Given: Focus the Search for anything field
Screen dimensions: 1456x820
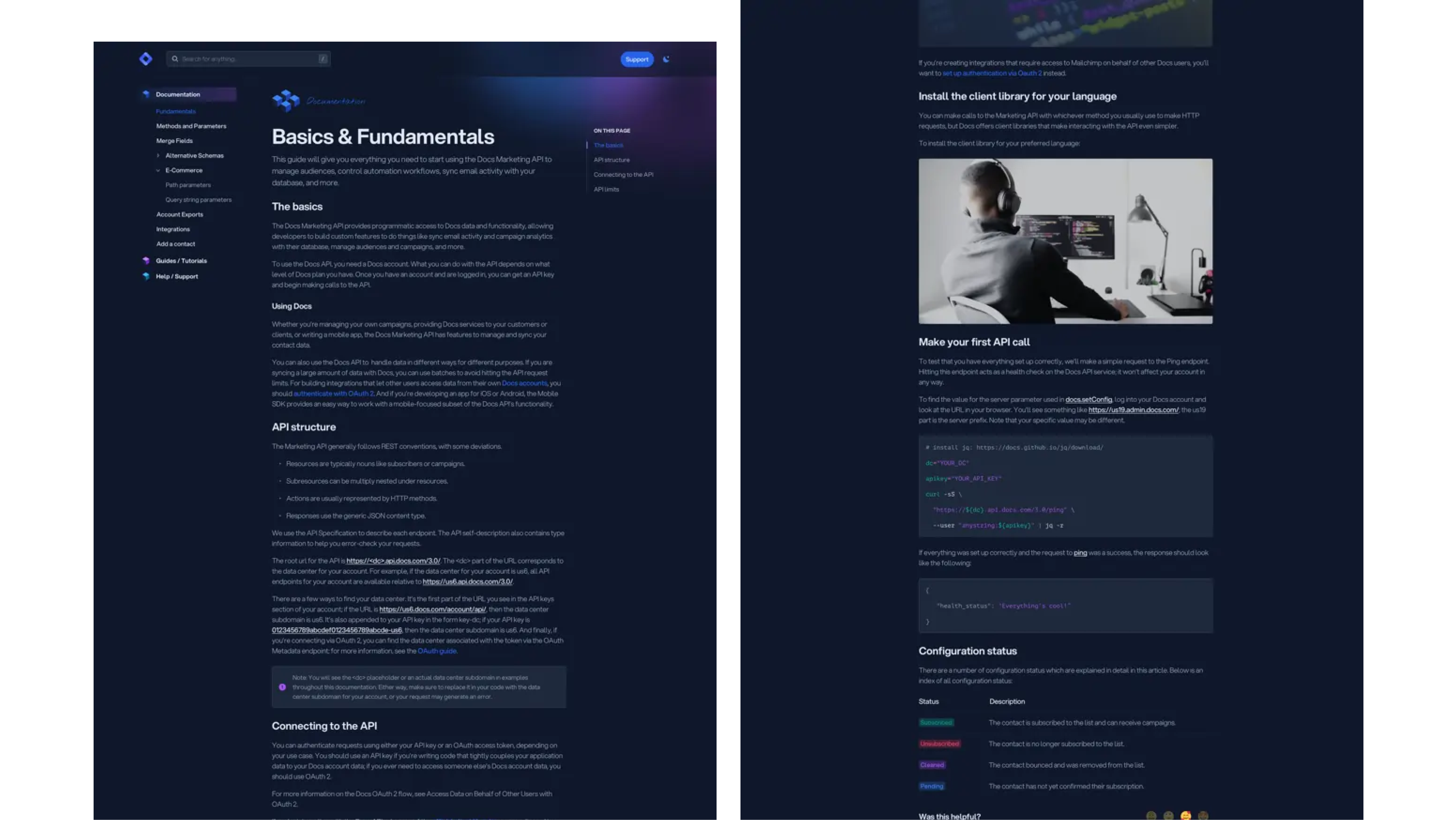Looking at the screenshot, I should click(248, 59).
